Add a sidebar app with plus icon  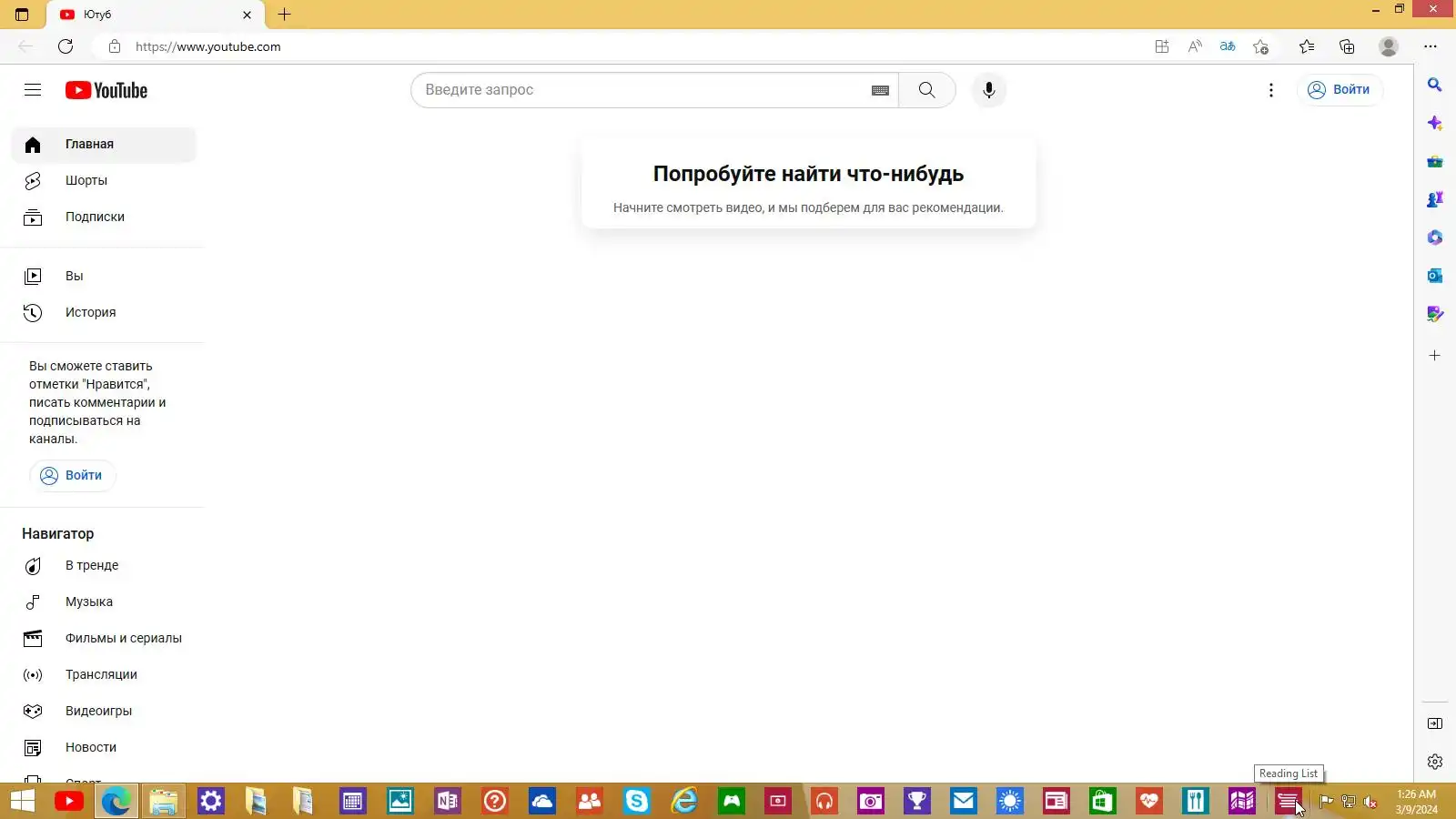pyautogui.click(x=1435, y=356)
